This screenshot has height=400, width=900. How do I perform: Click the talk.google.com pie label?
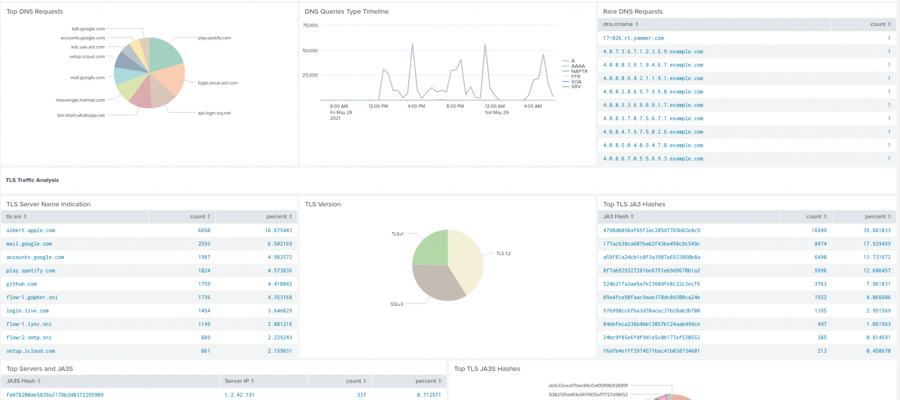point(88,28)
